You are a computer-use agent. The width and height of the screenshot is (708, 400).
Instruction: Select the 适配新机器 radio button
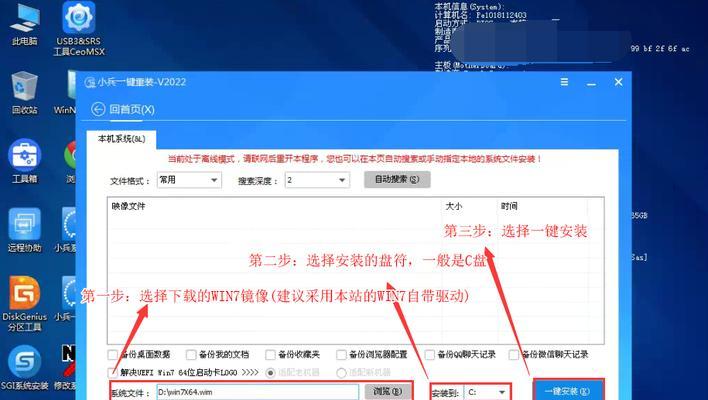click(x=341, y=372)
